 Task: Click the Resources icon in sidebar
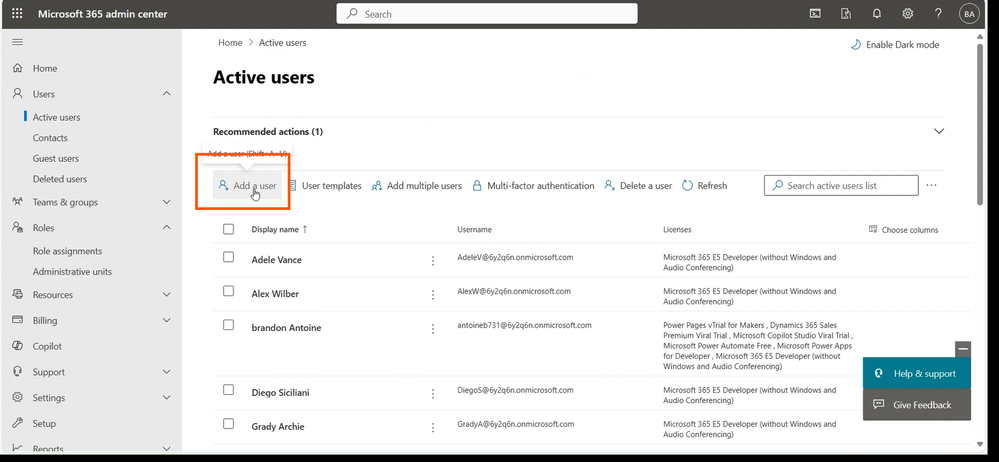18,294
